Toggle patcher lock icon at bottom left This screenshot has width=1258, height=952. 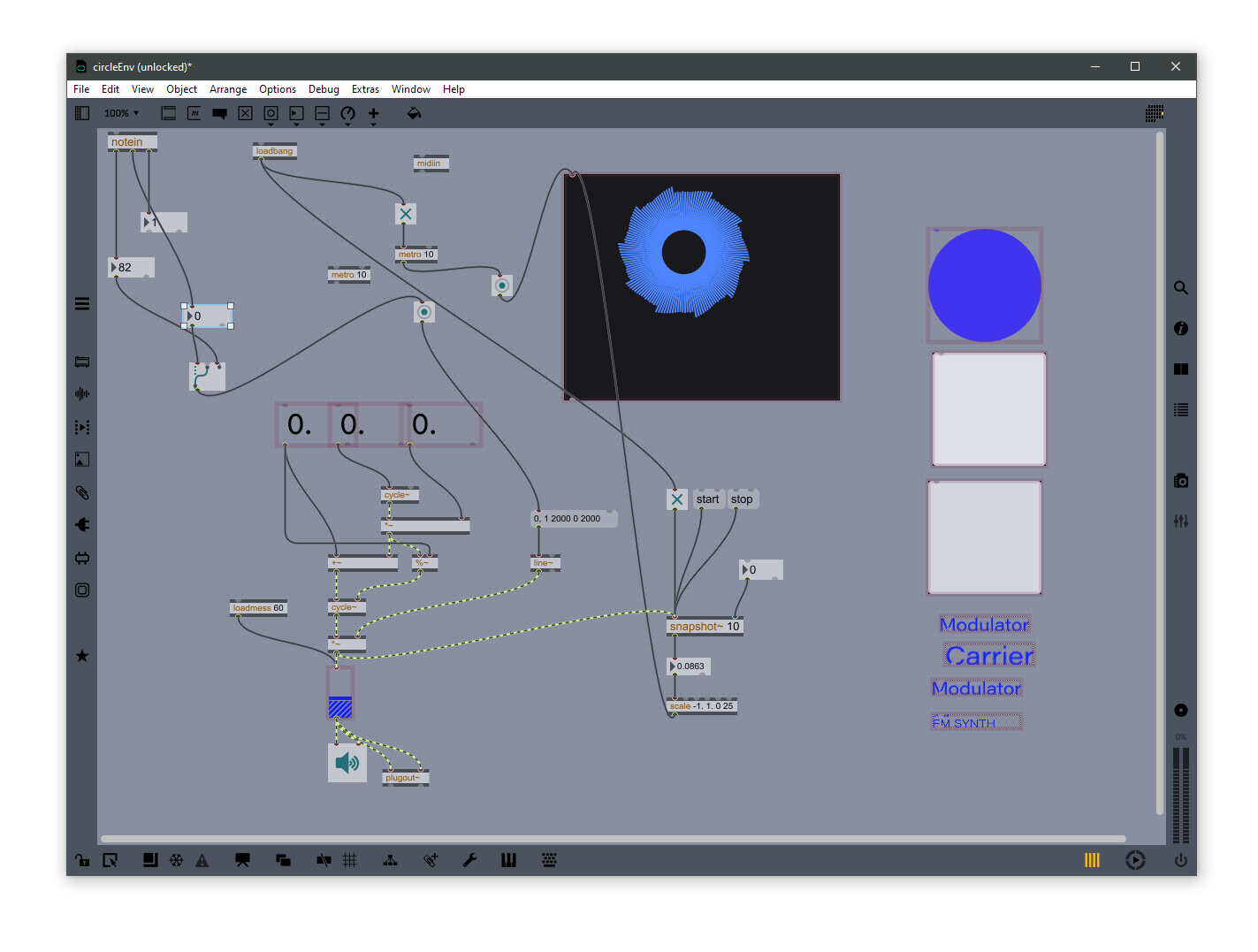point(82,860)
